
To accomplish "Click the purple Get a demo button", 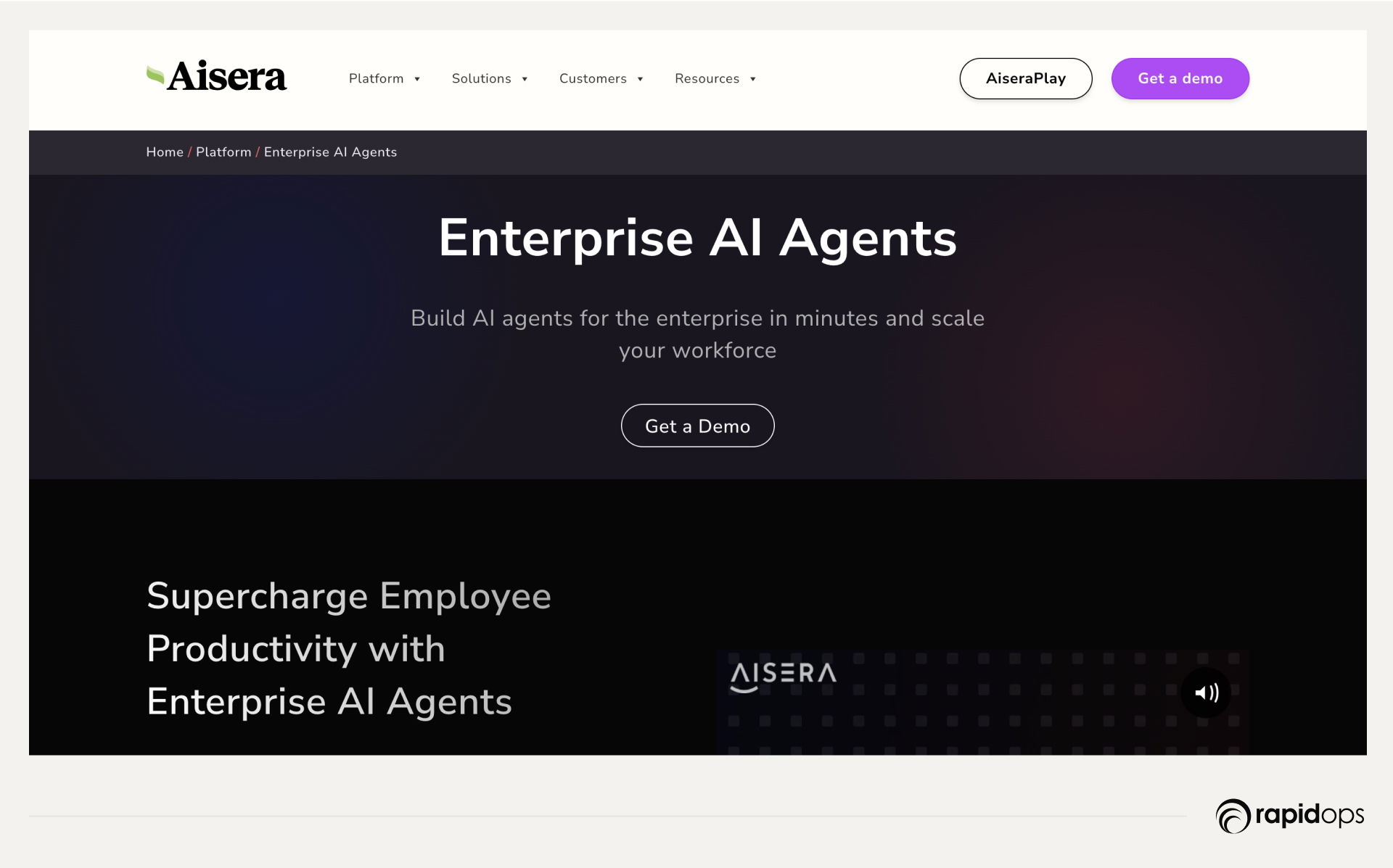I will pyautogui.click(x=1180, y=78).
